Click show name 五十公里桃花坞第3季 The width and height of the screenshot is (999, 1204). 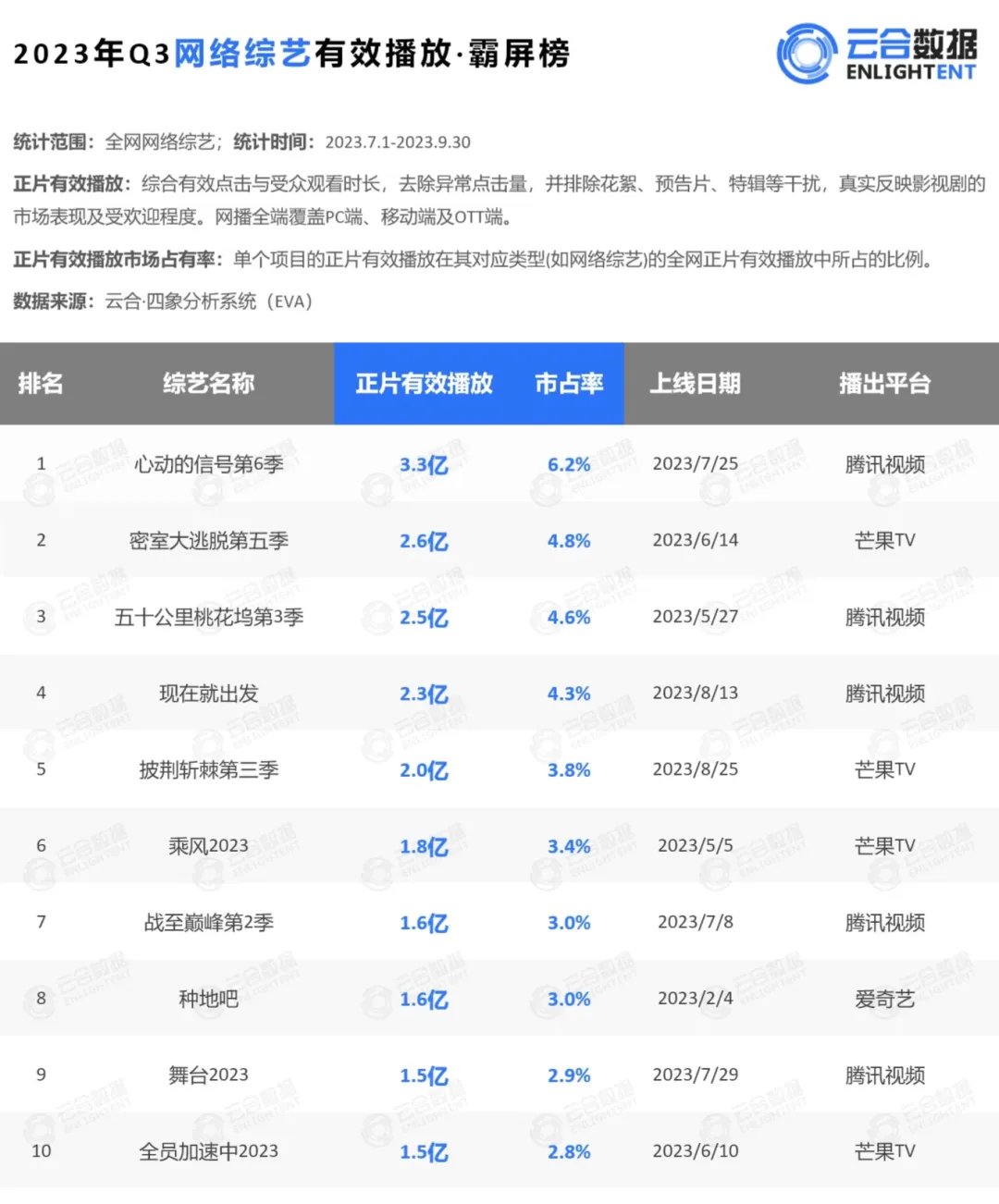[208, 617]
